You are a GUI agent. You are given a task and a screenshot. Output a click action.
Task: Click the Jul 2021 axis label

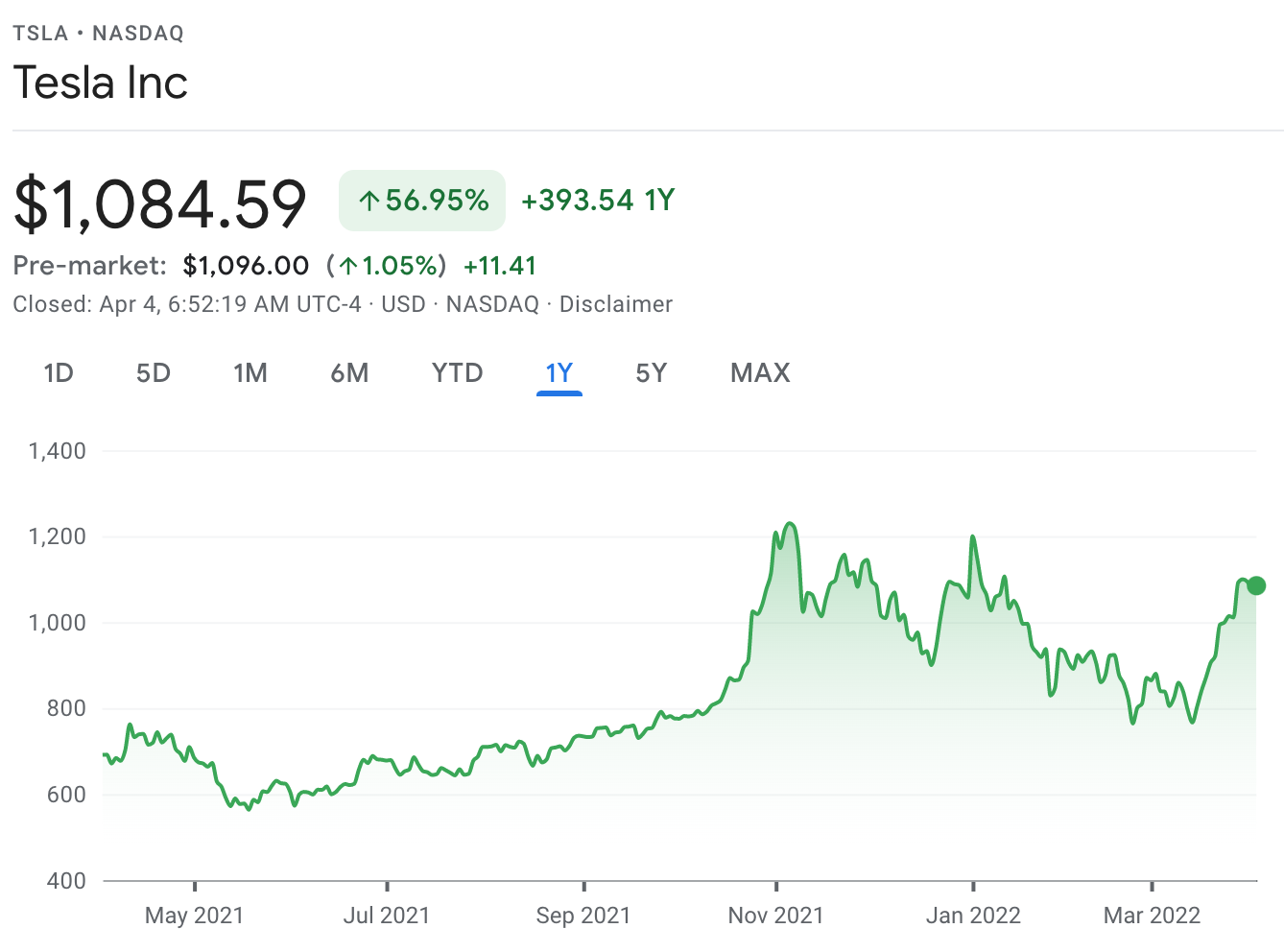click(387, 916)
